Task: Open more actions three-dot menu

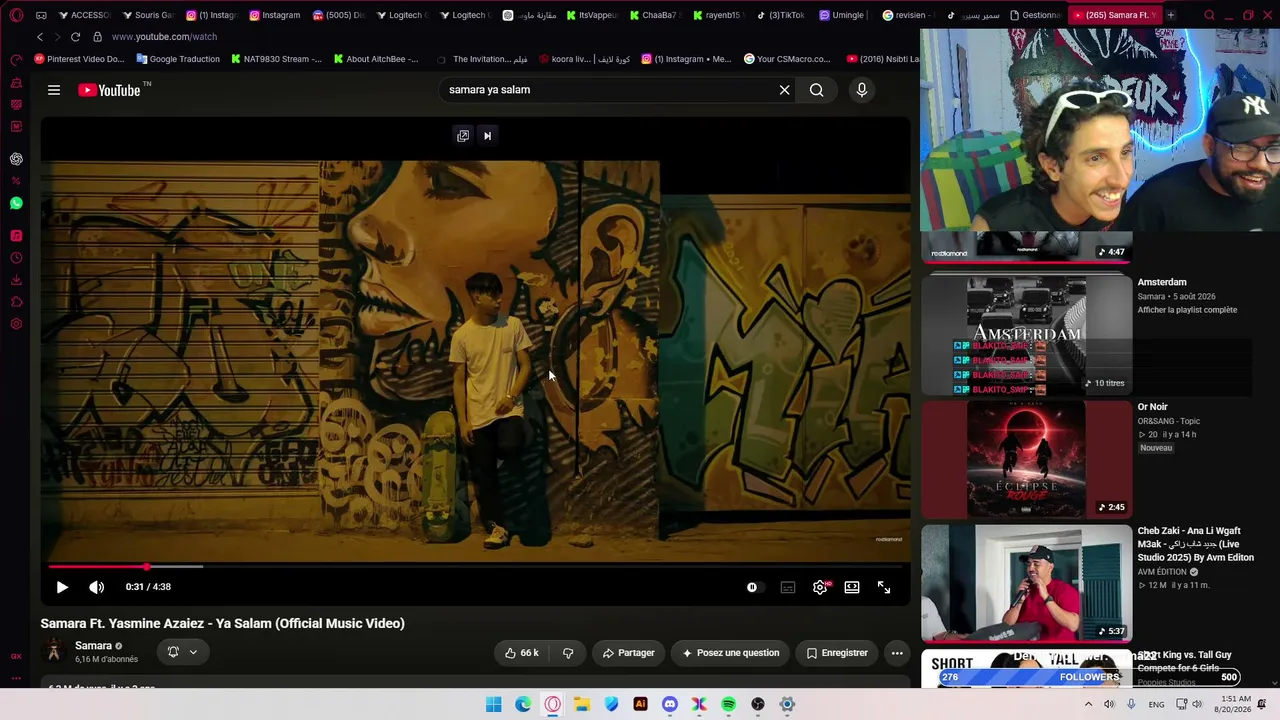Action: (897, 653)
